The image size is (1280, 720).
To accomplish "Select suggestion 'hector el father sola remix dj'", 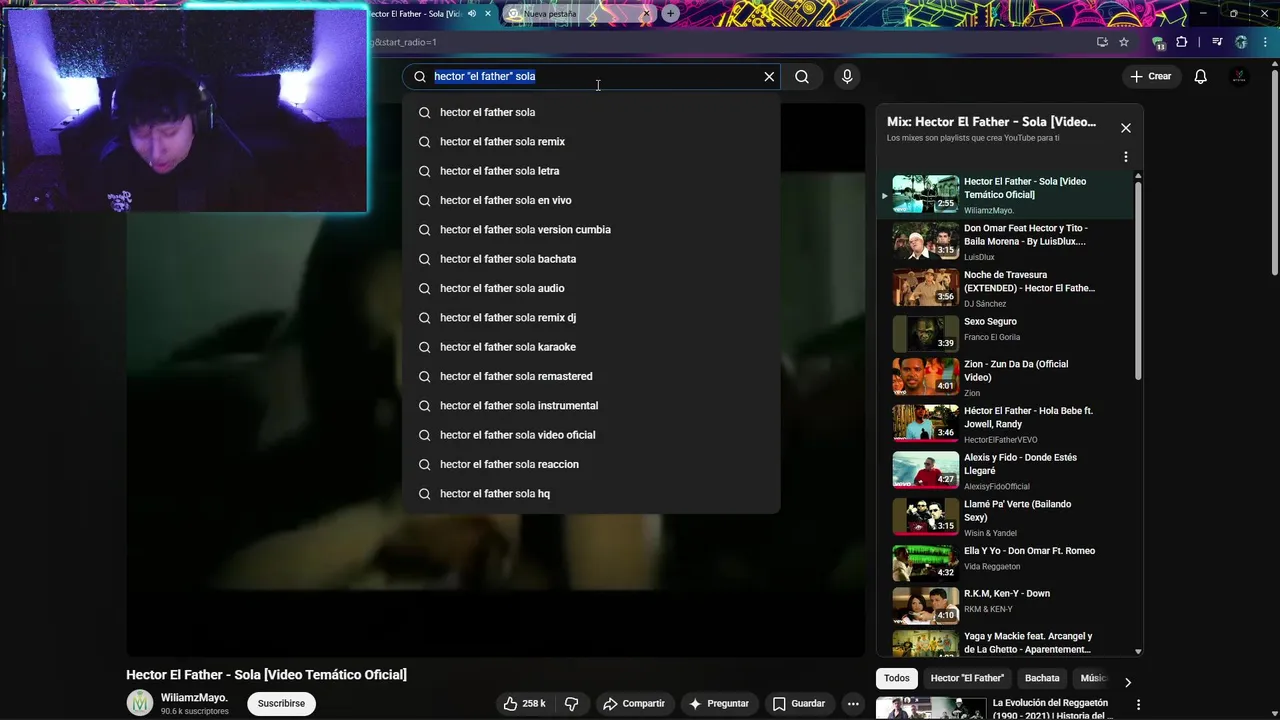I will (x=591, y=318).
